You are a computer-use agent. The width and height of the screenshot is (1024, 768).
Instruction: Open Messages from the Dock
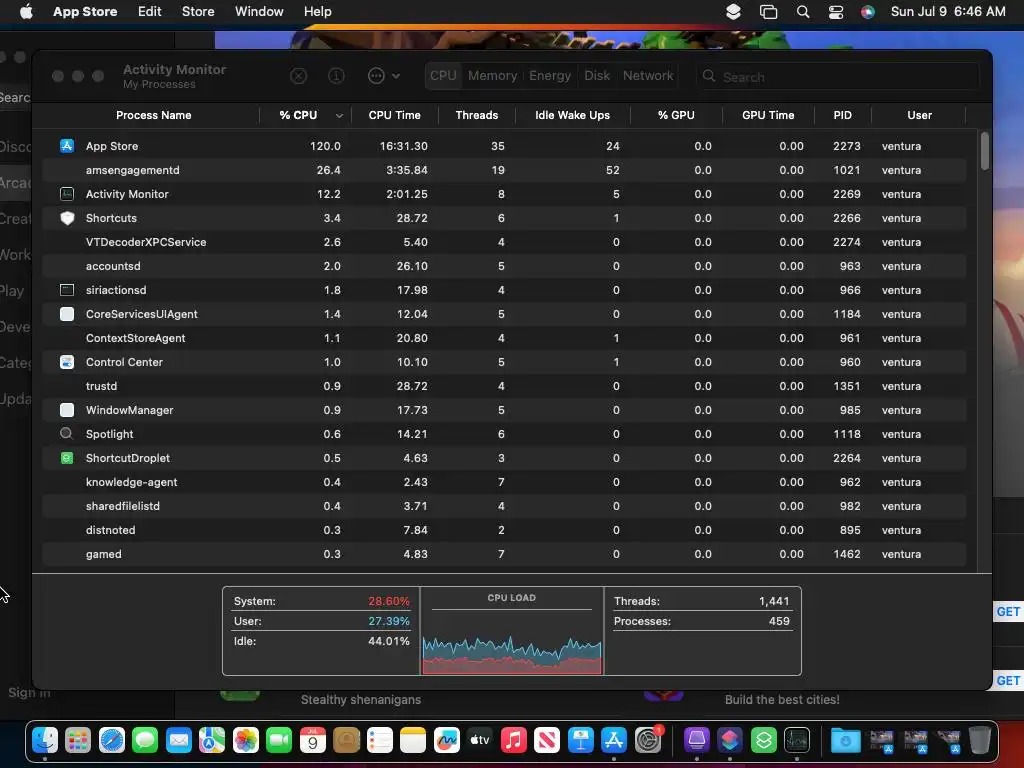pos(145,740)
